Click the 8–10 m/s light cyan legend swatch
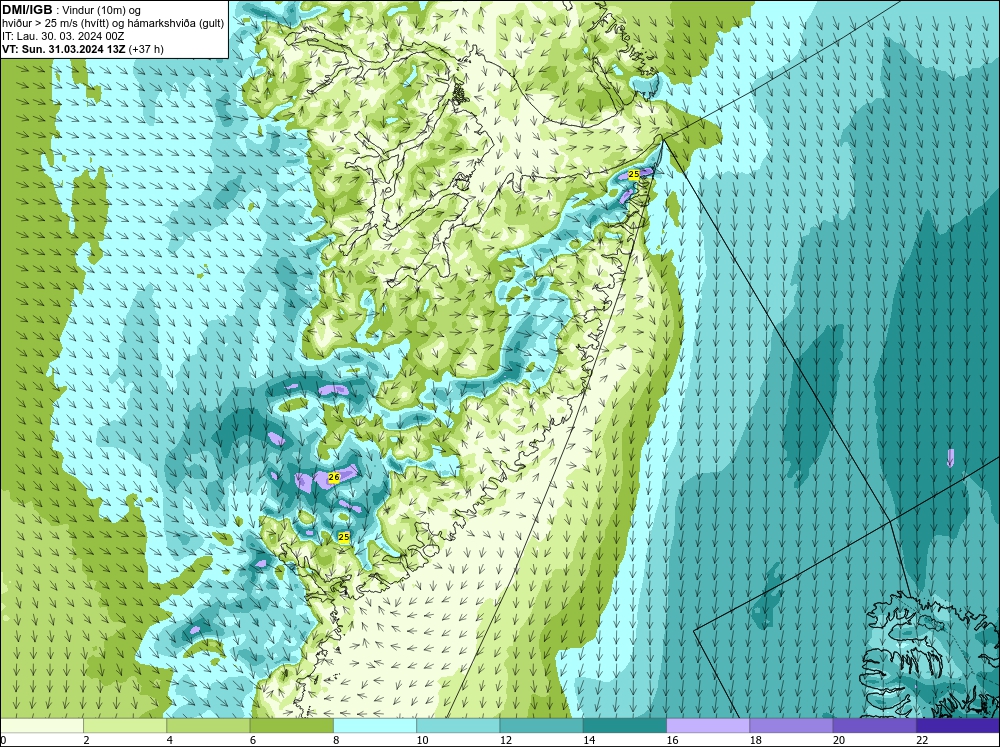 click(x=375, y=726)
